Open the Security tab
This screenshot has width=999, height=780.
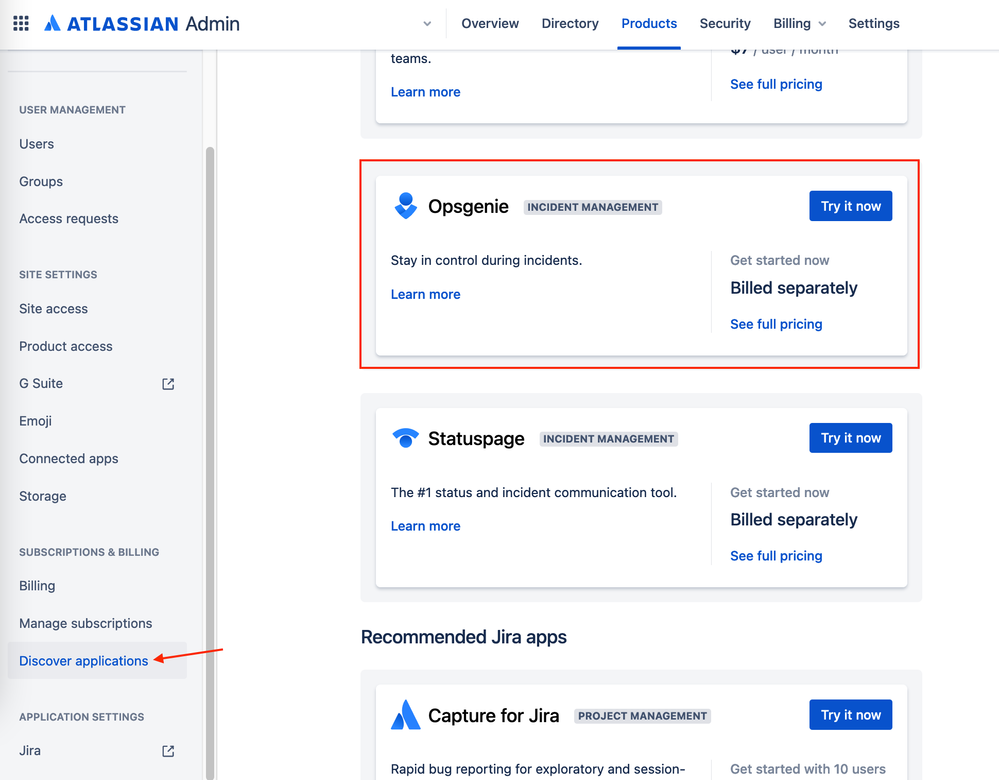[725, 24]
